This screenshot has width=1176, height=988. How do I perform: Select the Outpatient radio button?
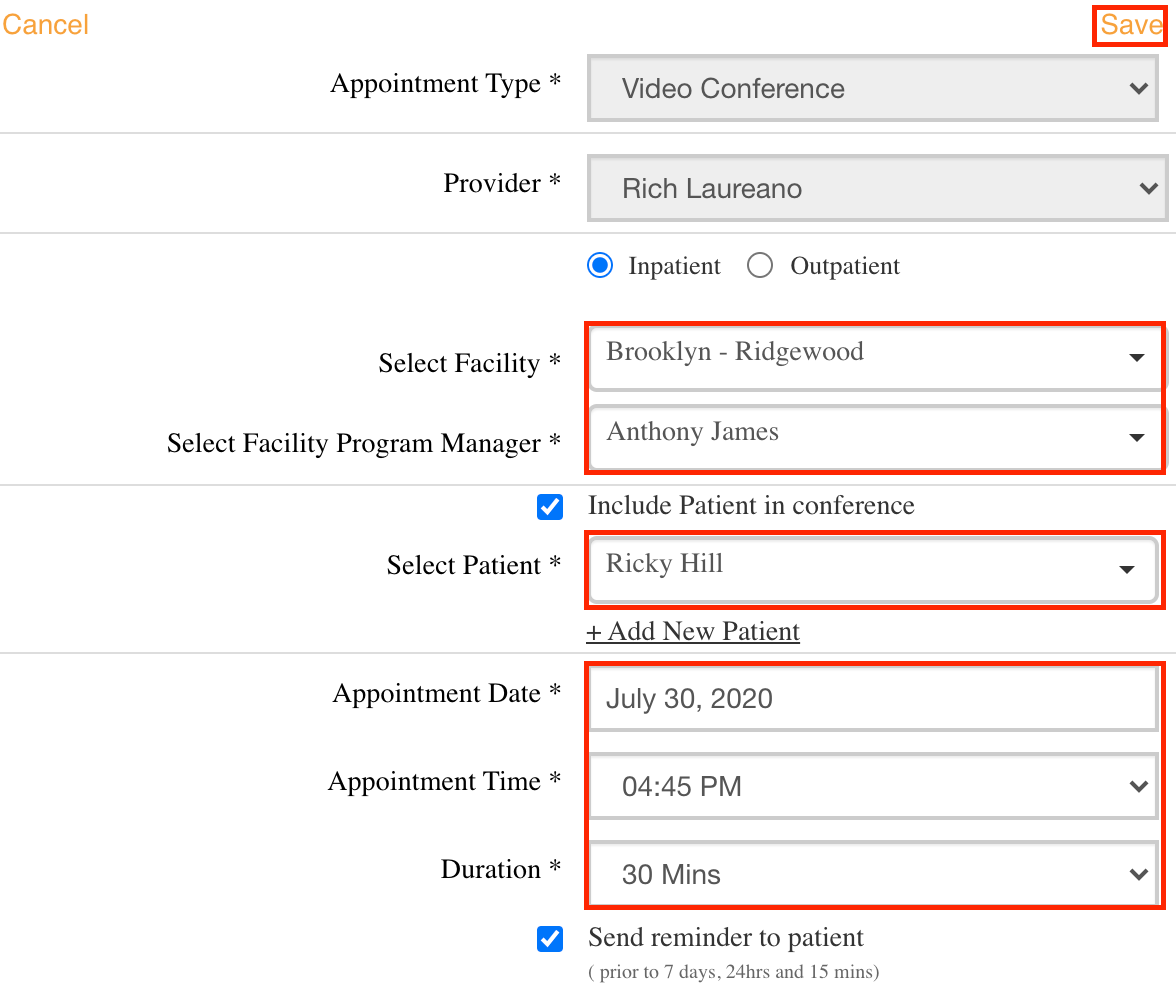(760, 266)
